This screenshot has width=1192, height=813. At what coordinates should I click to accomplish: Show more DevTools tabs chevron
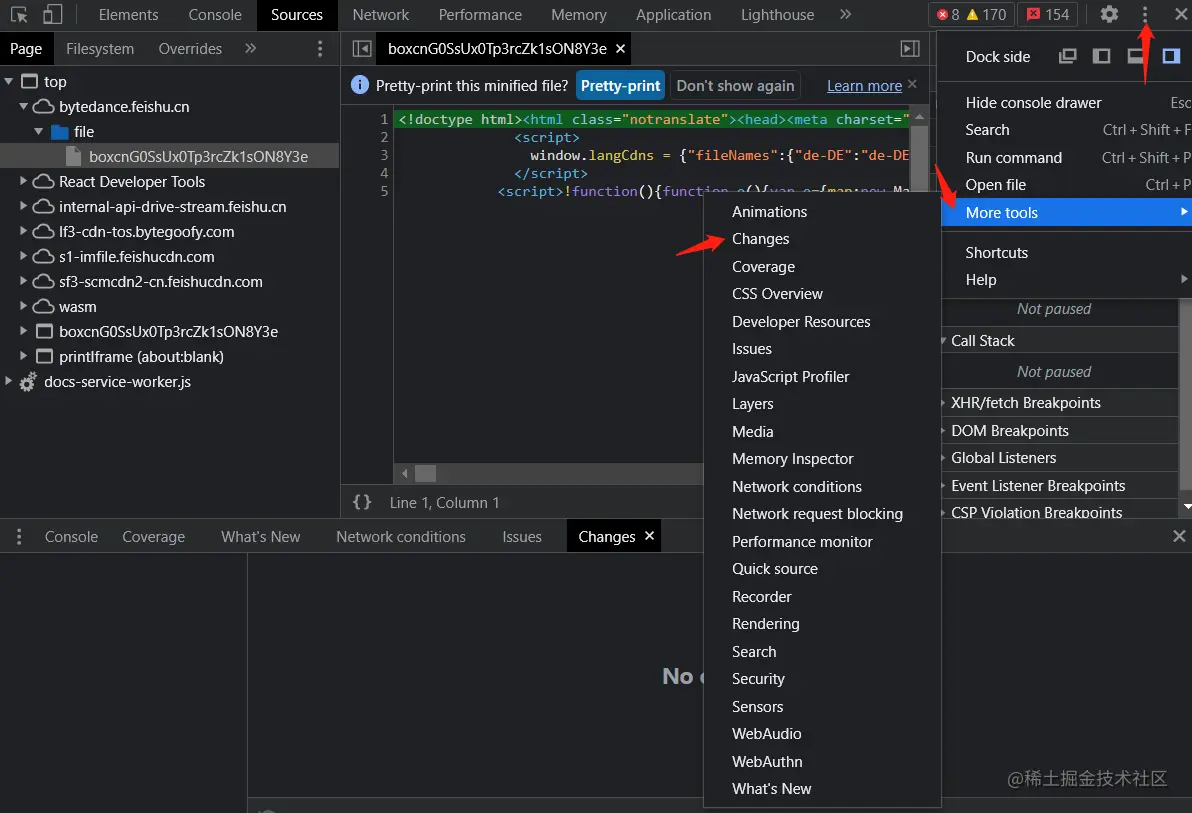[845, 14]
